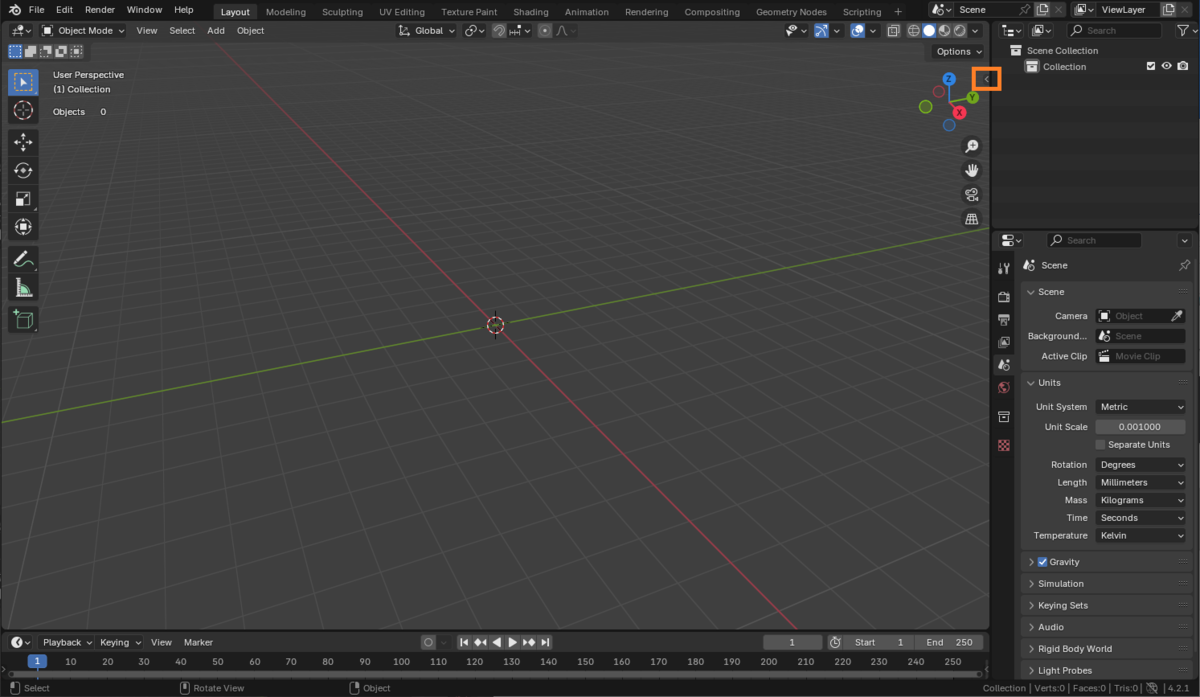Click the hand pan view icon
1200x697 pixels.
pyautogui.click(x=971, y=171)
